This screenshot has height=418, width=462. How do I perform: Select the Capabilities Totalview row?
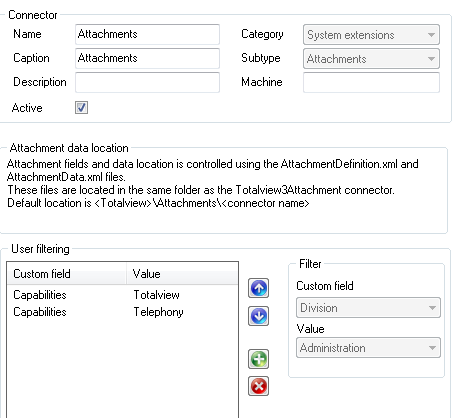coord(123,295)
